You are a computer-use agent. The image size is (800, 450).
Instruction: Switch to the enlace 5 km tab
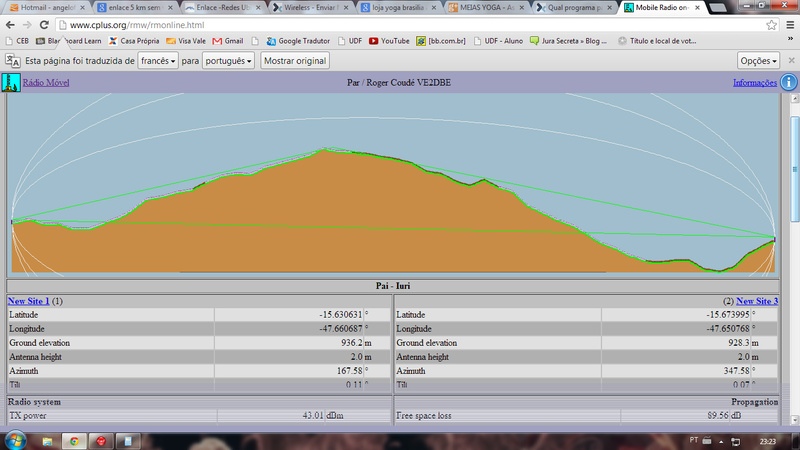[135, 8]
